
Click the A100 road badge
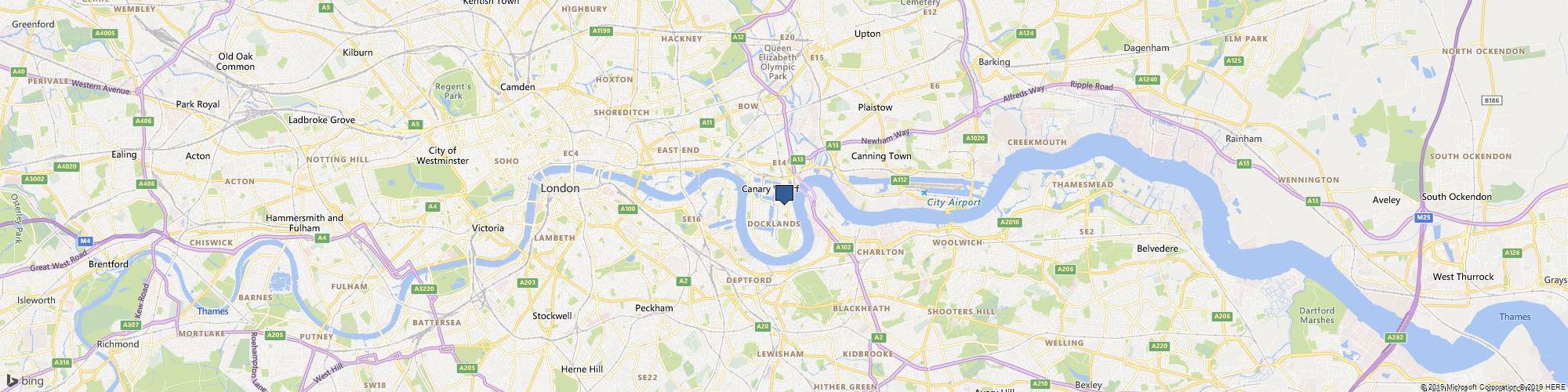[x=627, y=209]
